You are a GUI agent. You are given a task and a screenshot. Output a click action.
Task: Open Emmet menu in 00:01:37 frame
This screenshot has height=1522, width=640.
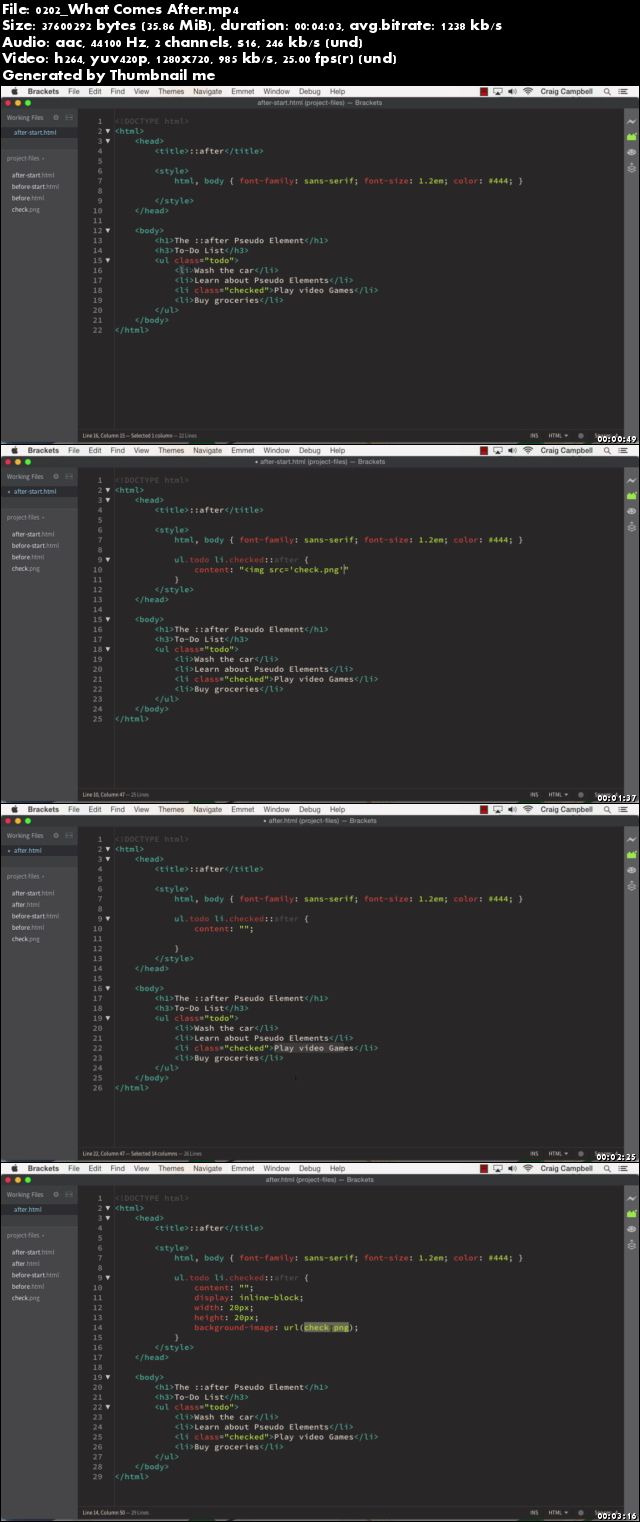click(242, 450)
